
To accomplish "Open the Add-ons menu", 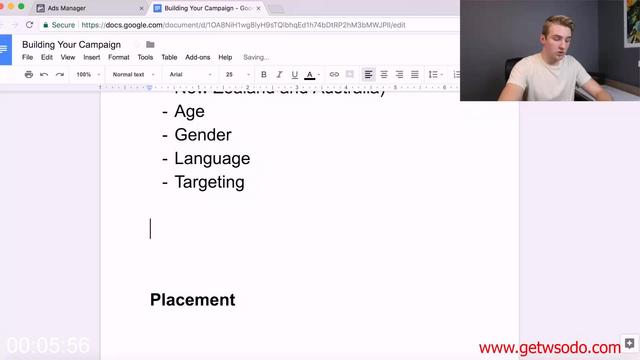I will click(198, 57).
